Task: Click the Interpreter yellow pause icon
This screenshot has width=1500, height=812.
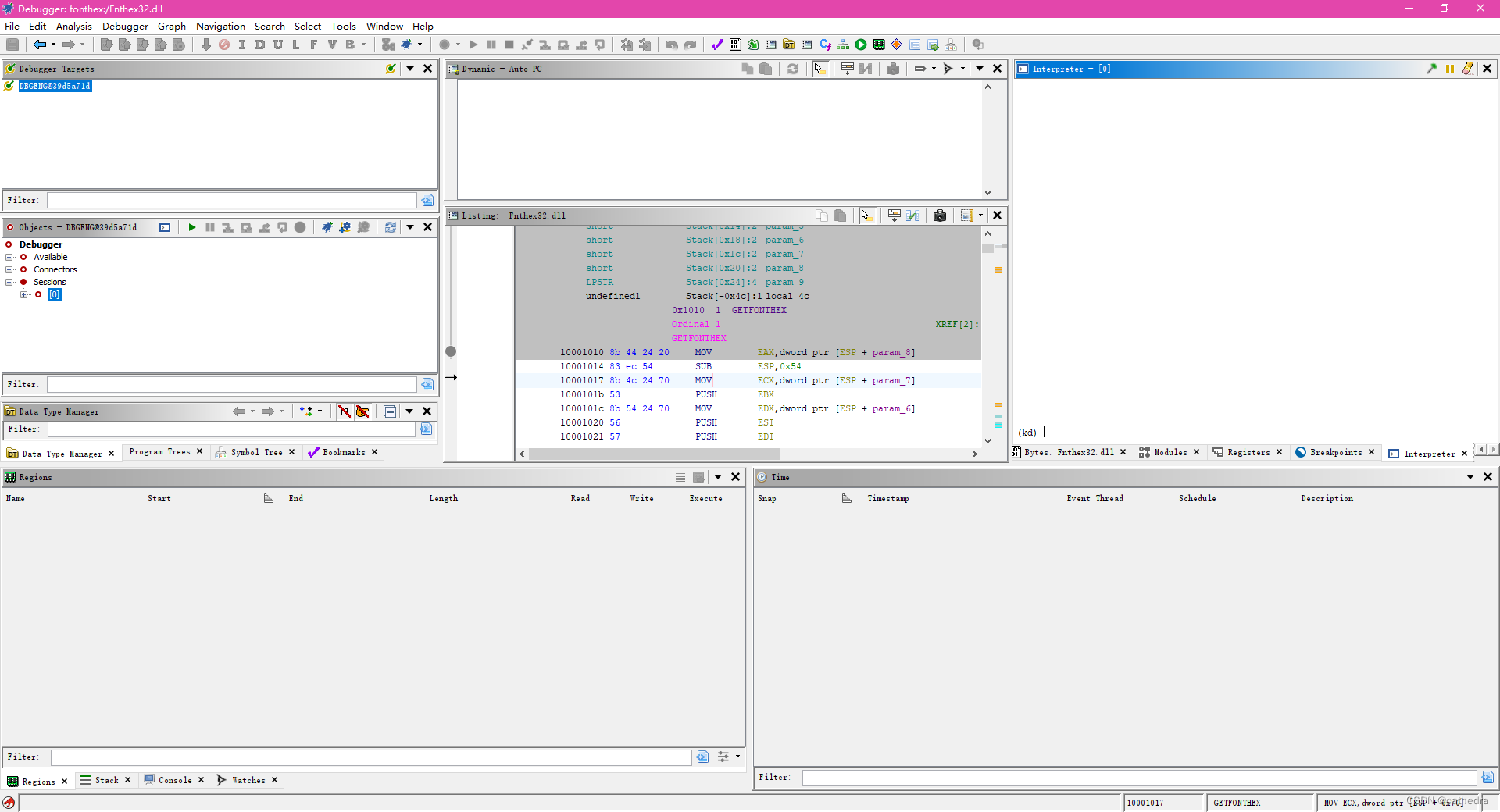Action: pos(1450,69)
